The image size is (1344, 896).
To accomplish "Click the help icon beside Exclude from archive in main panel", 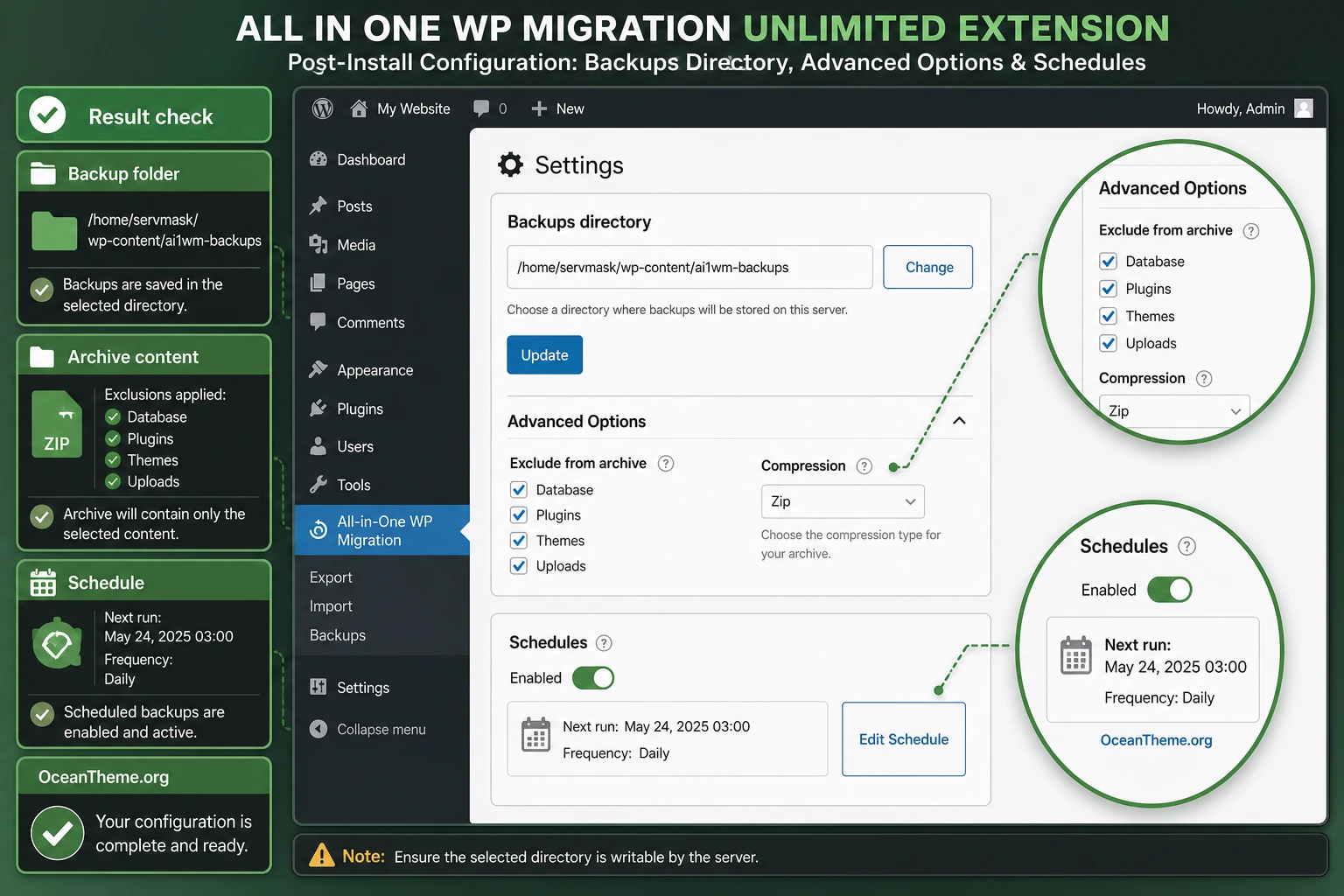I will [x=666, y=464].
